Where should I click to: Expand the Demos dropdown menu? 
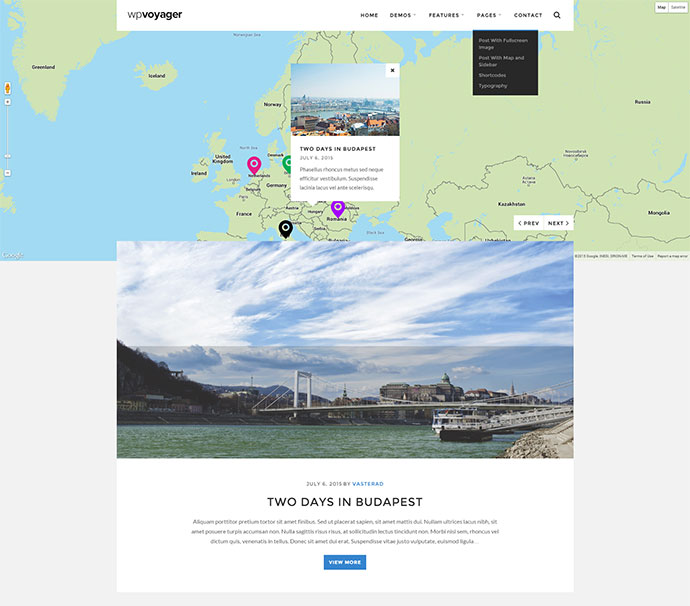point(402,15)
